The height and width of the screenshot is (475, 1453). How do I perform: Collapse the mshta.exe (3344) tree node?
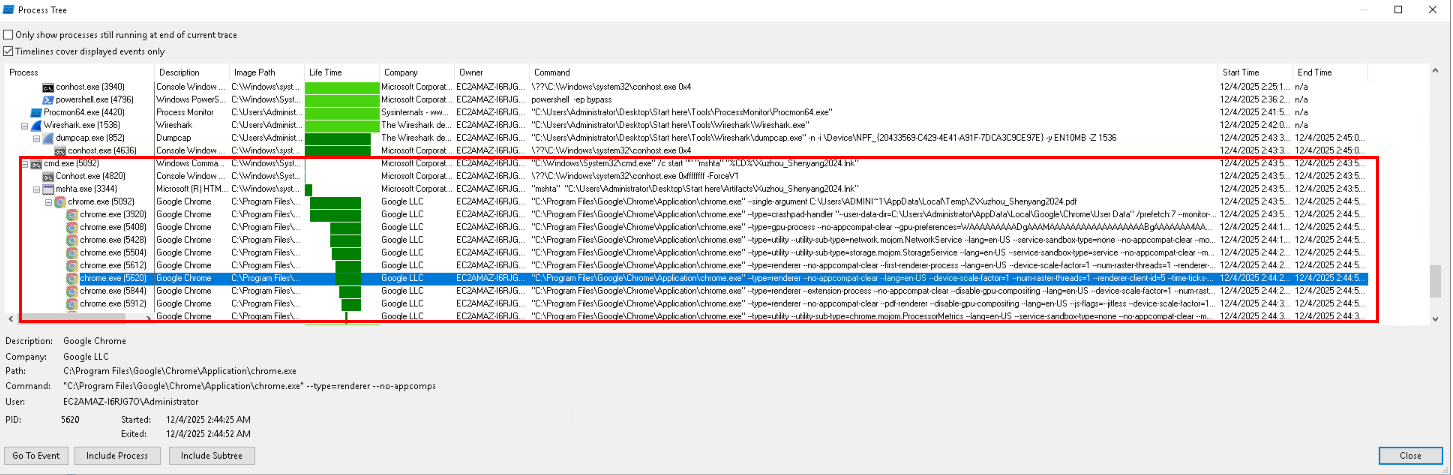[x=36, y=189]
